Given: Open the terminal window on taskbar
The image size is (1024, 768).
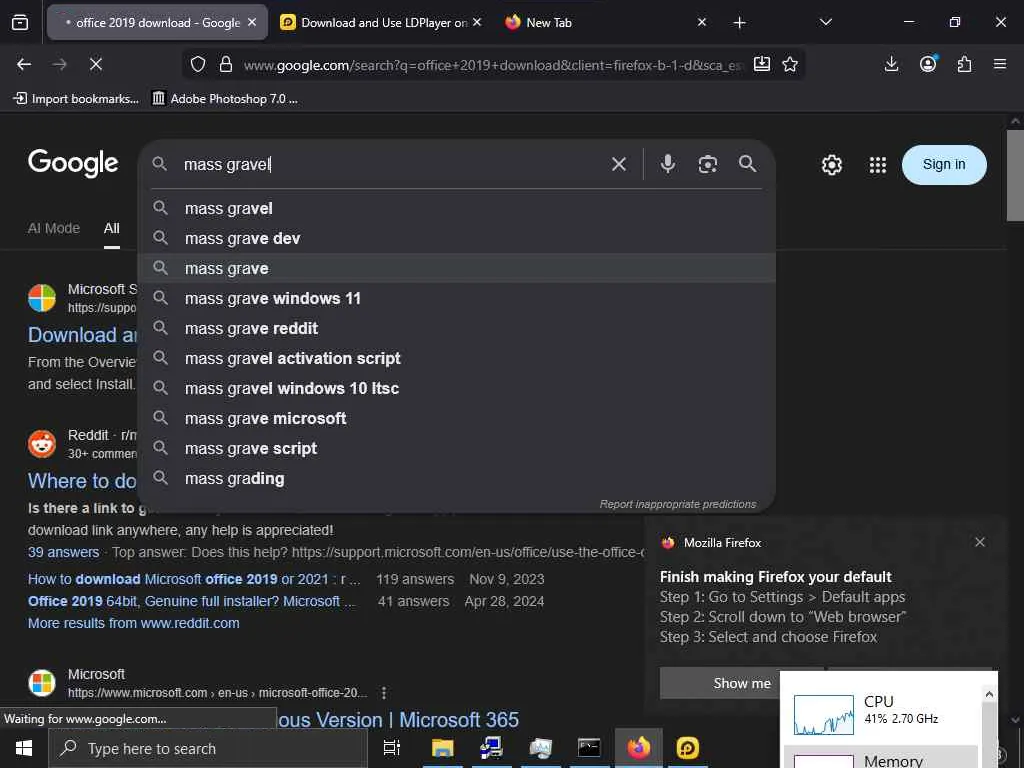Looking at the screenshot, I should pyautogui.click(x=589, y=748).
